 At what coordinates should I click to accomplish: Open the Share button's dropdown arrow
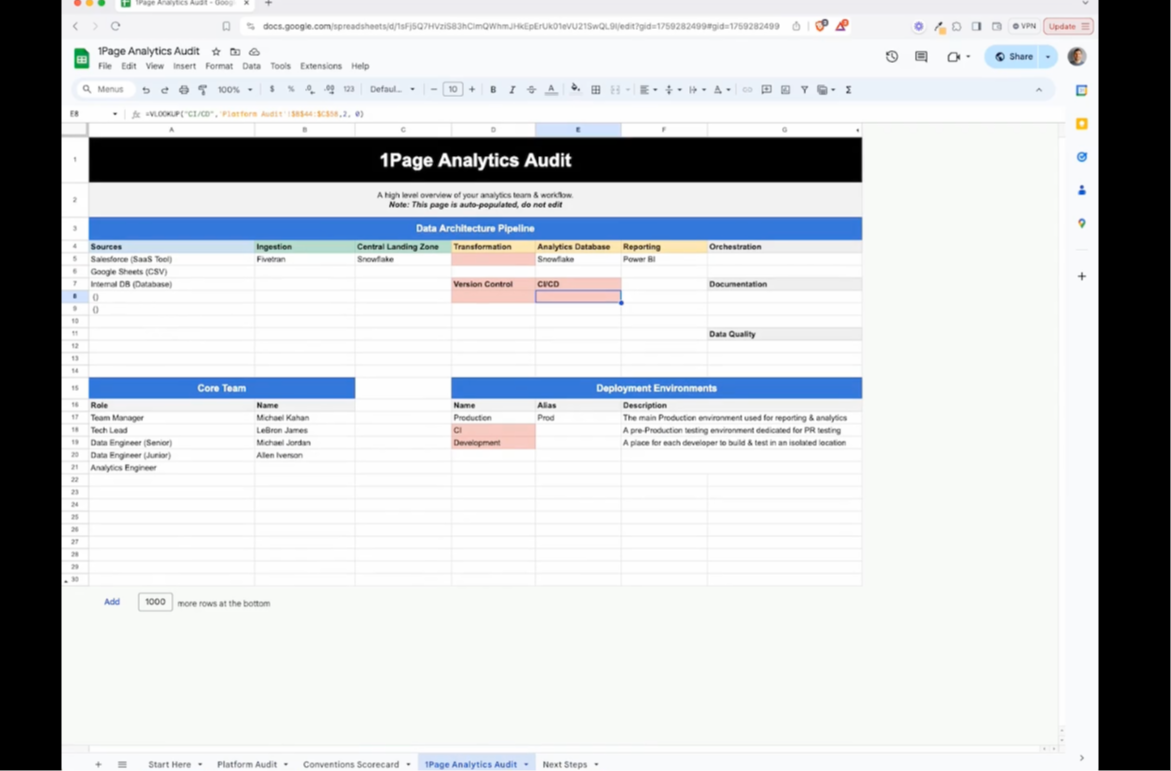click(1047, 57)
